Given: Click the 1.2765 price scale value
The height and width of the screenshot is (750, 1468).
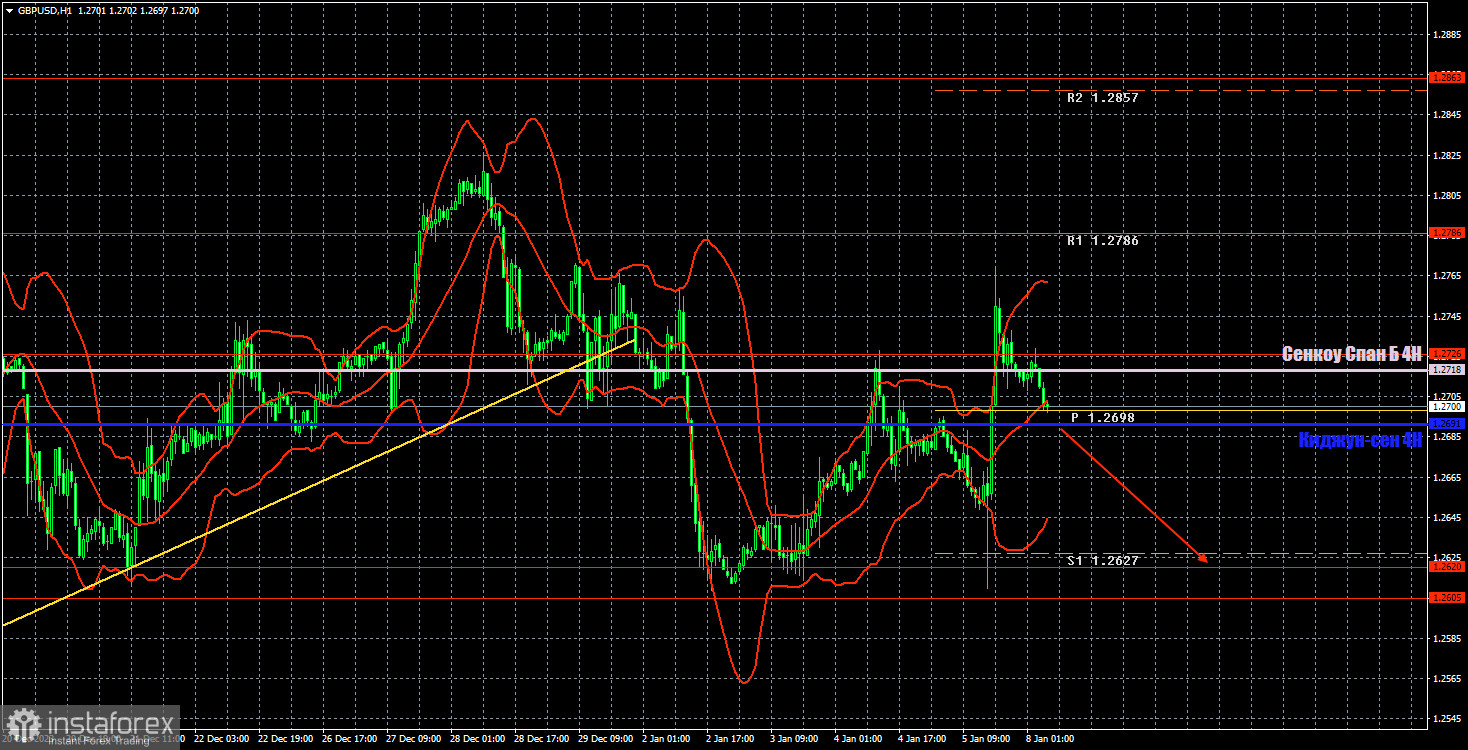Looking at the screenshot, I should coord(1447,276).
